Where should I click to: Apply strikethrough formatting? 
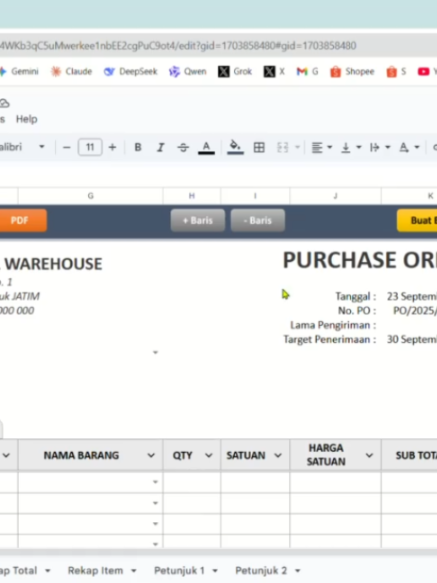[183, 148]
